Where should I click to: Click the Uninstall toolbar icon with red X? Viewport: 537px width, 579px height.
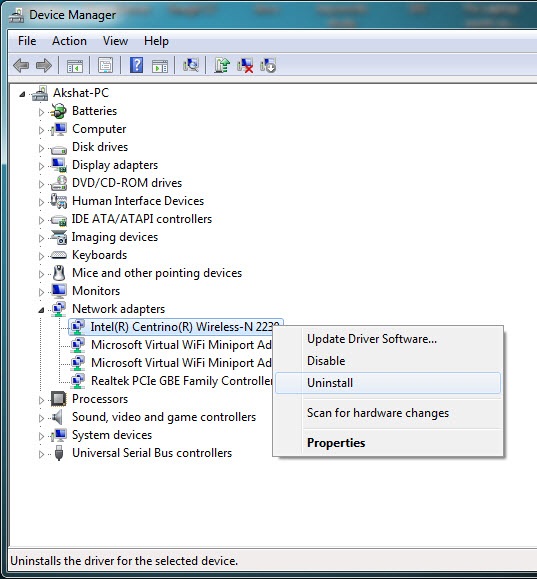coord(245,65)
